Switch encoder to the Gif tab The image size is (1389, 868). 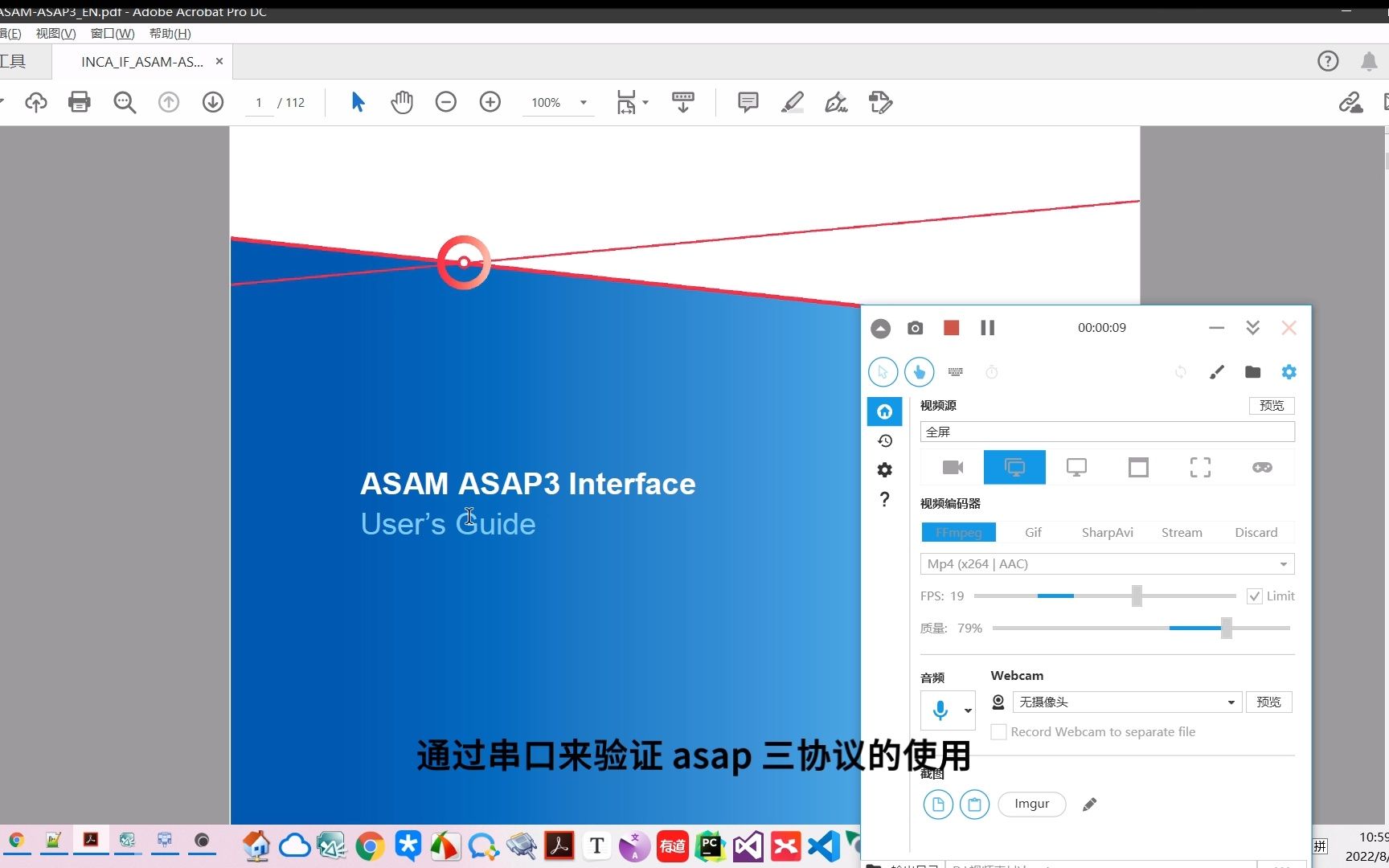1032,532
